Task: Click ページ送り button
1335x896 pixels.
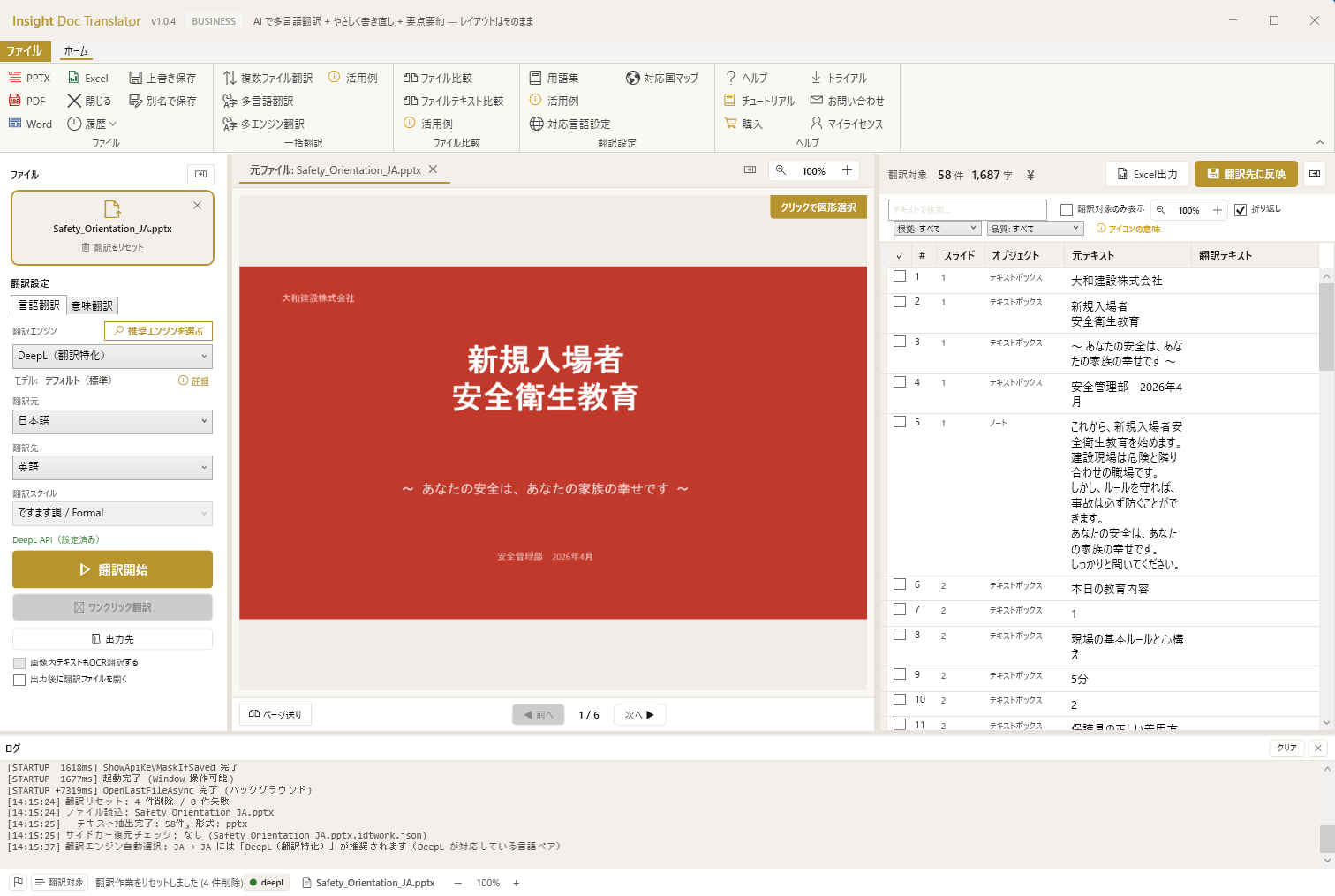Action: pos(275,715)
